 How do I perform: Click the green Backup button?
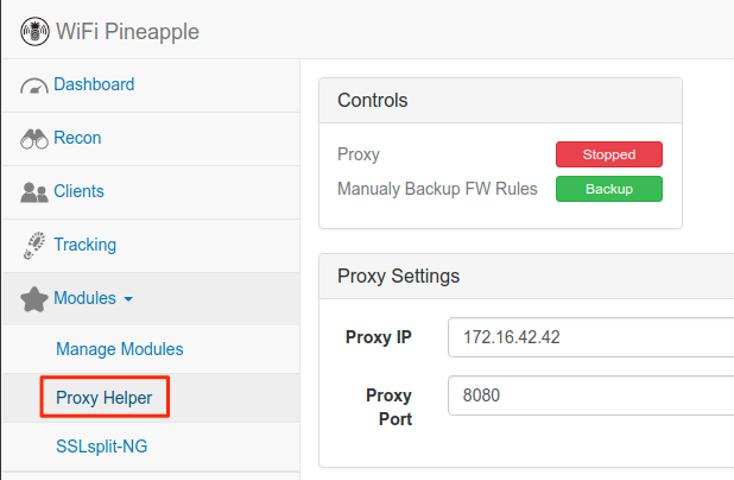609,189
